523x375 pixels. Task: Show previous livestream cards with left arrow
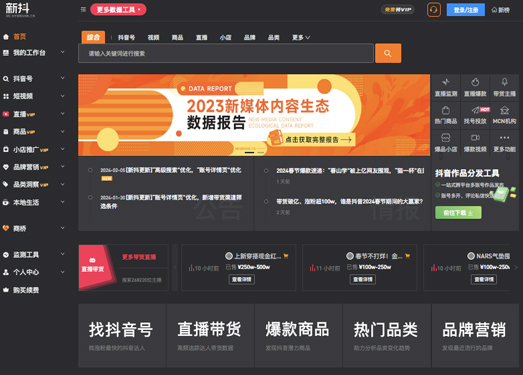[175, 267]
